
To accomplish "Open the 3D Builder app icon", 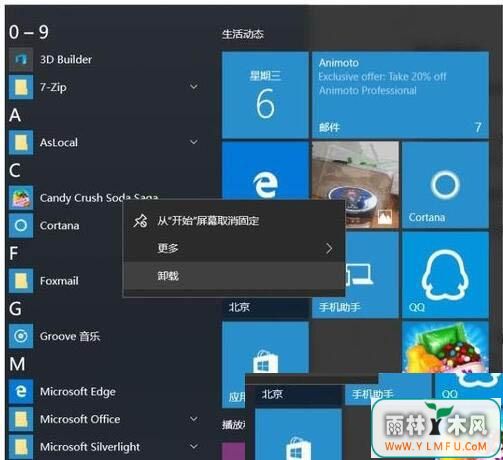I will pyautogui.click(x=21, y=60).
